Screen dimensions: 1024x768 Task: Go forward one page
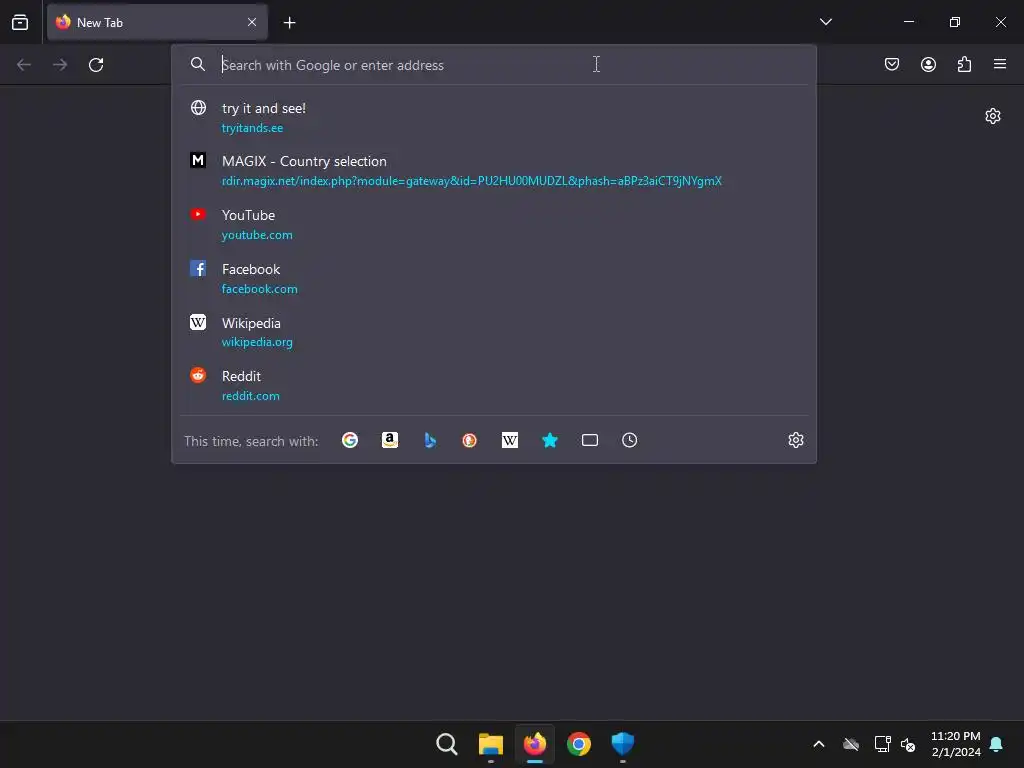60,65
